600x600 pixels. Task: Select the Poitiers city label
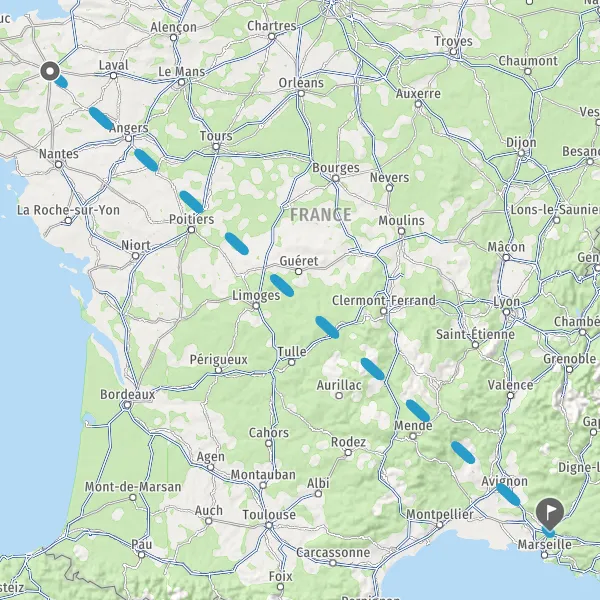point(192,219)
